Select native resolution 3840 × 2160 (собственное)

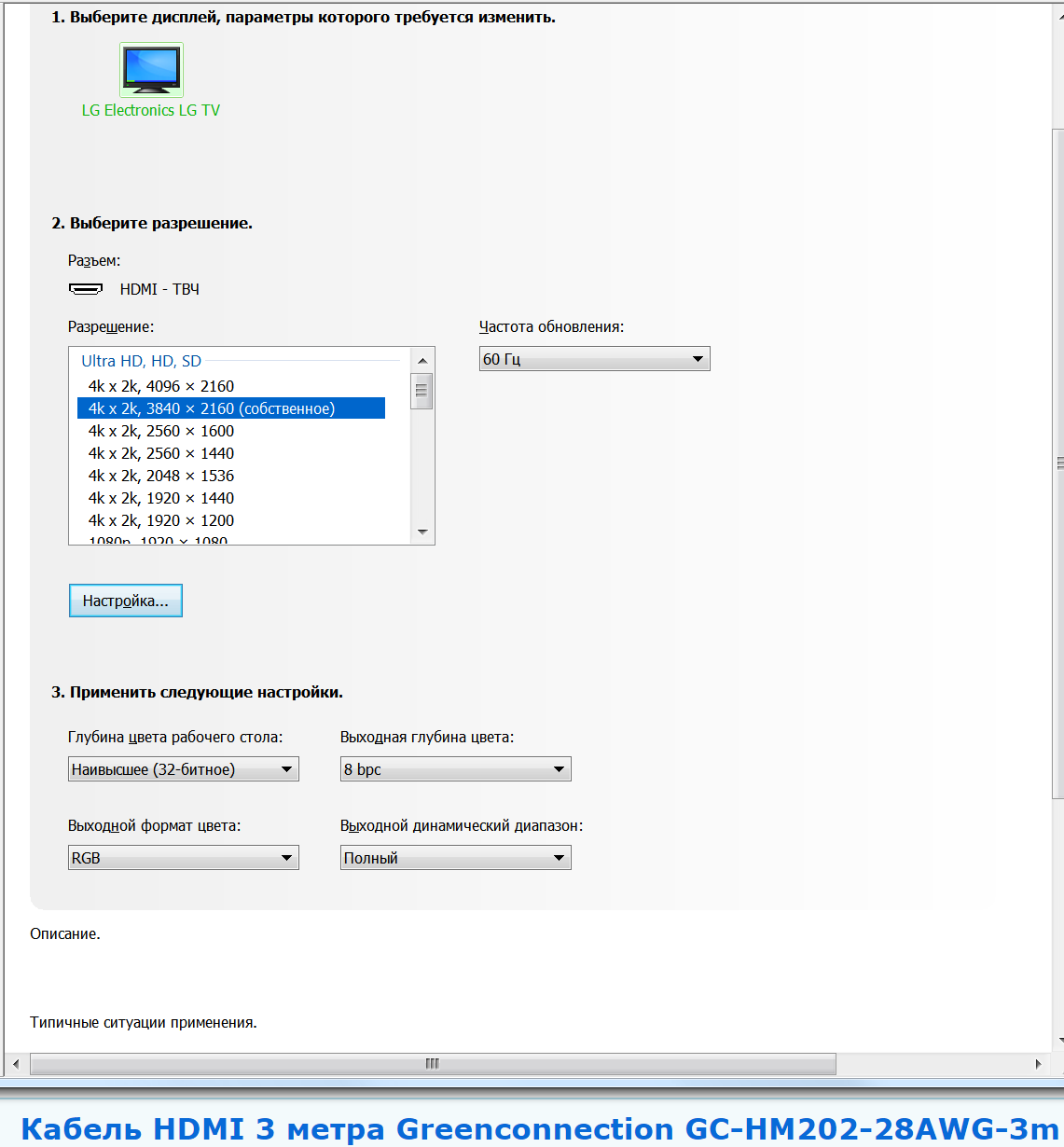212,408
